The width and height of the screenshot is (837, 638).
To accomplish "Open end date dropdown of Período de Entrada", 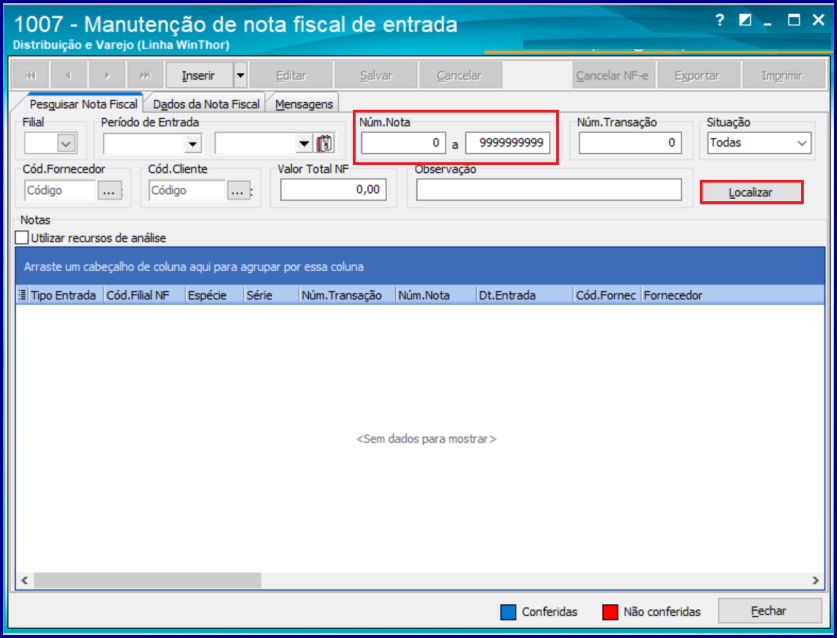I will point(304,143).
